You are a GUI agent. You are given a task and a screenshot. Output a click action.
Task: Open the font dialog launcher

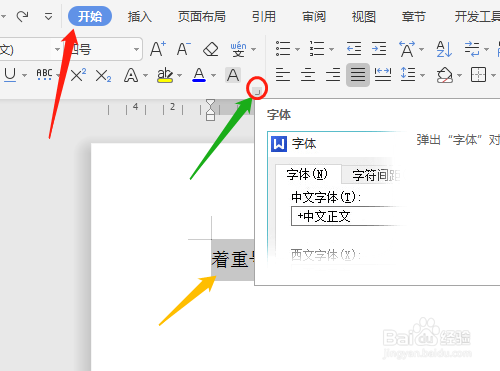pyautogui.click(x=257, y=92)
